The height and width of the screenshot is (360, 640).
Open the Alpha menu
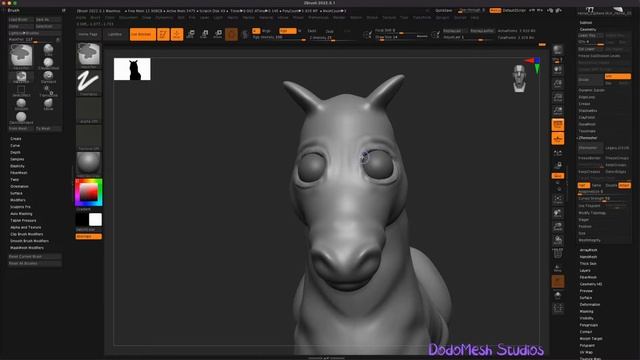coord(81,18)
